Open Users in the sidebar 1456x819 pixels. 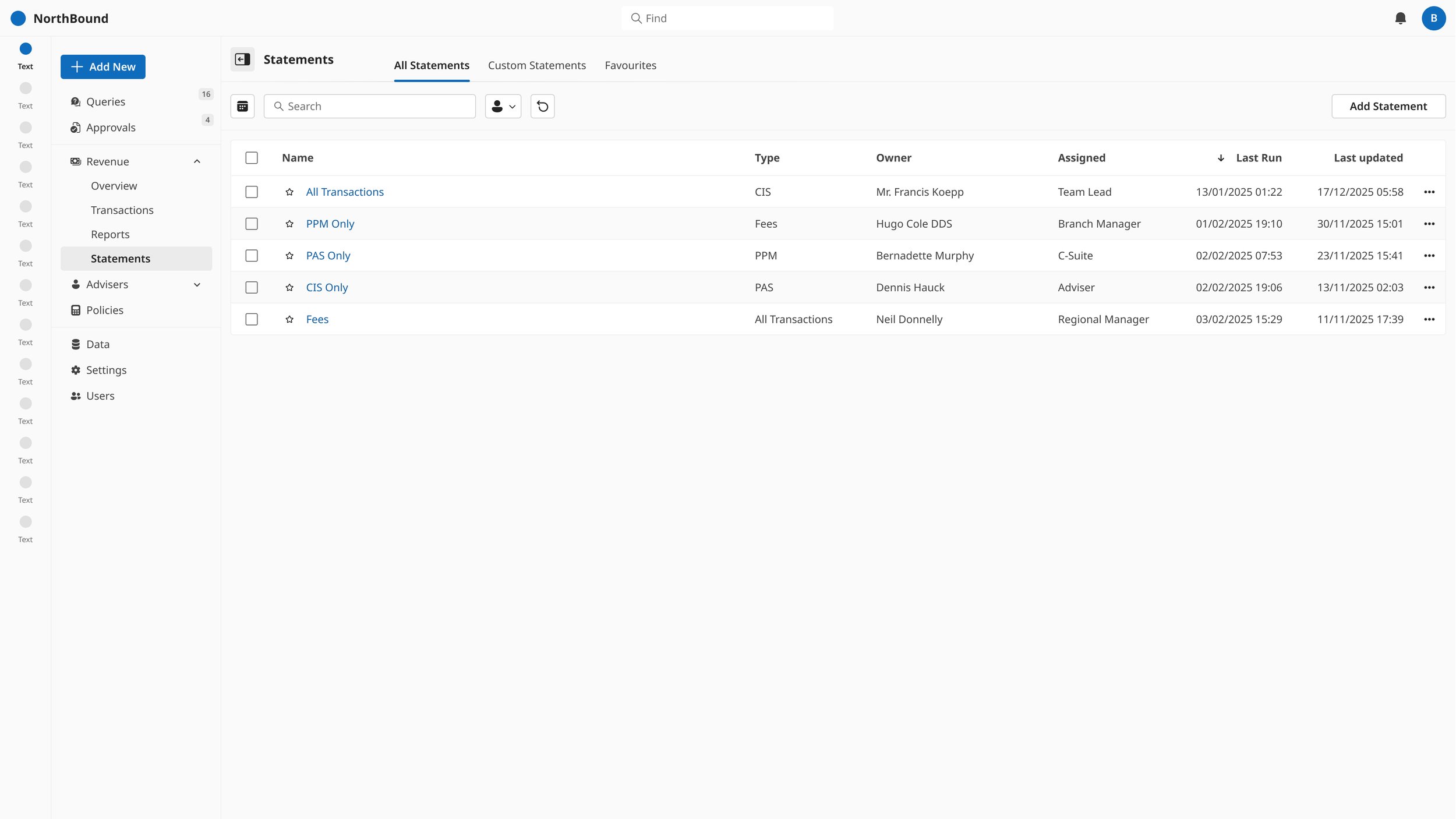(136, 396)
